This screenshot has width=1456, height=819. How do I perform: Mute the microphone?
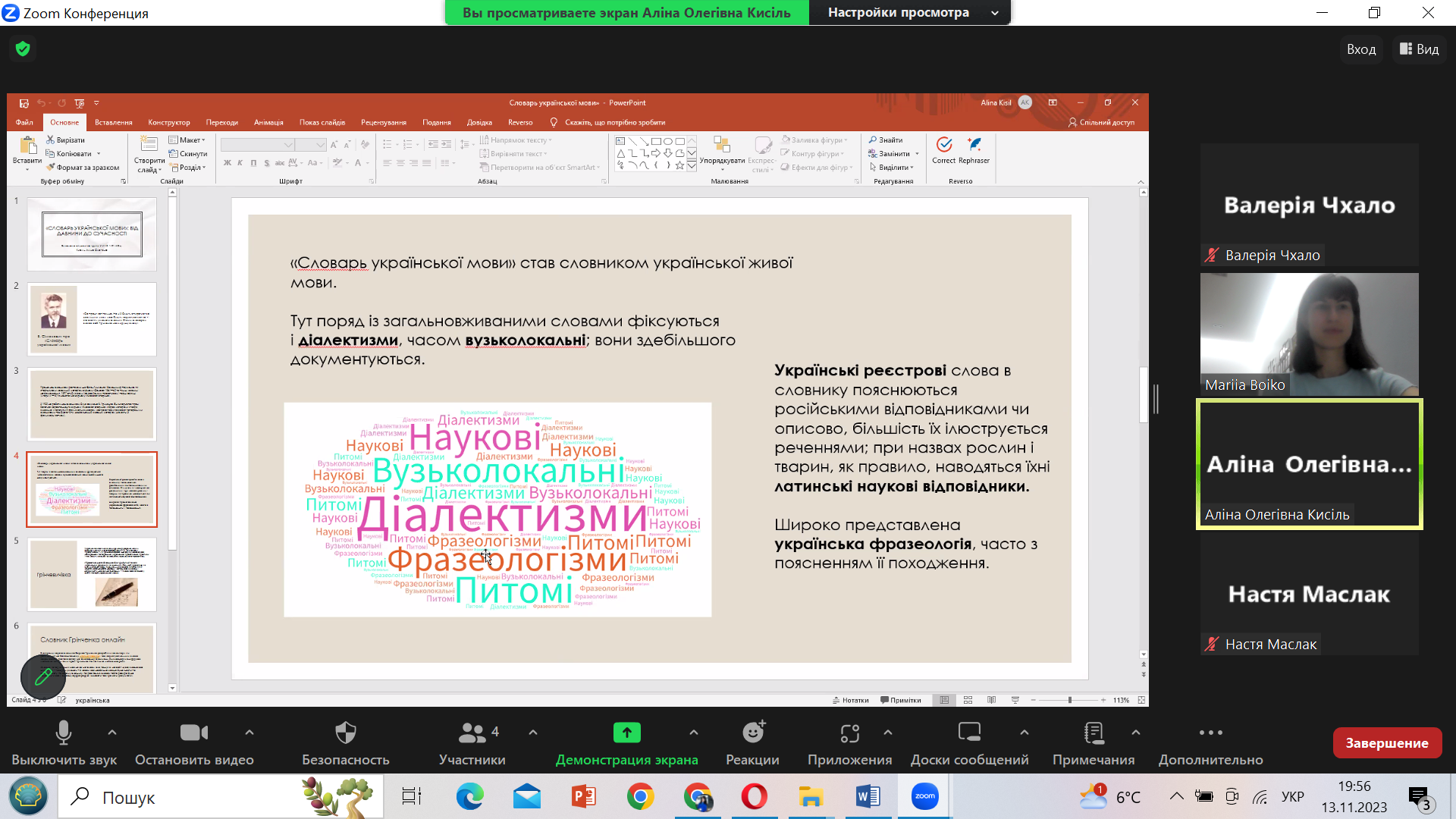click(64, 733)
